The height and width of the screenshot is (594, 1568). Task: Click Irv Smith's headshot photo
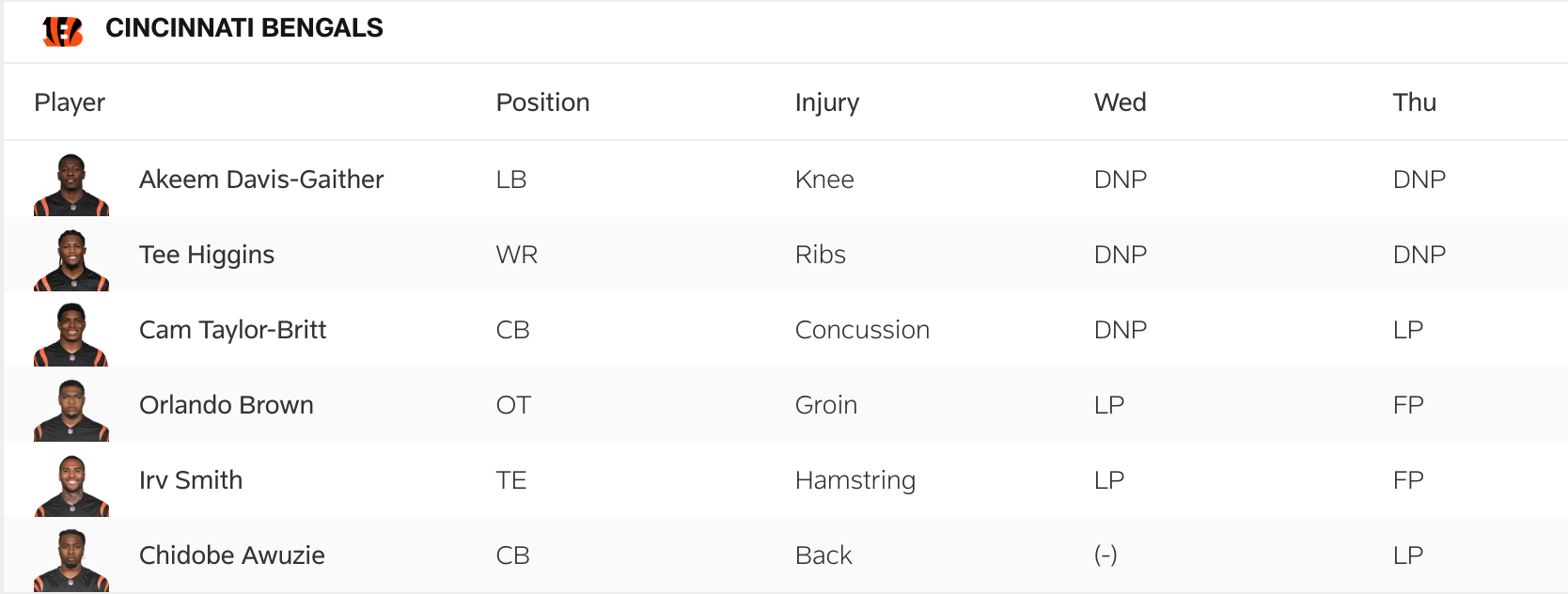click(71, 486)
